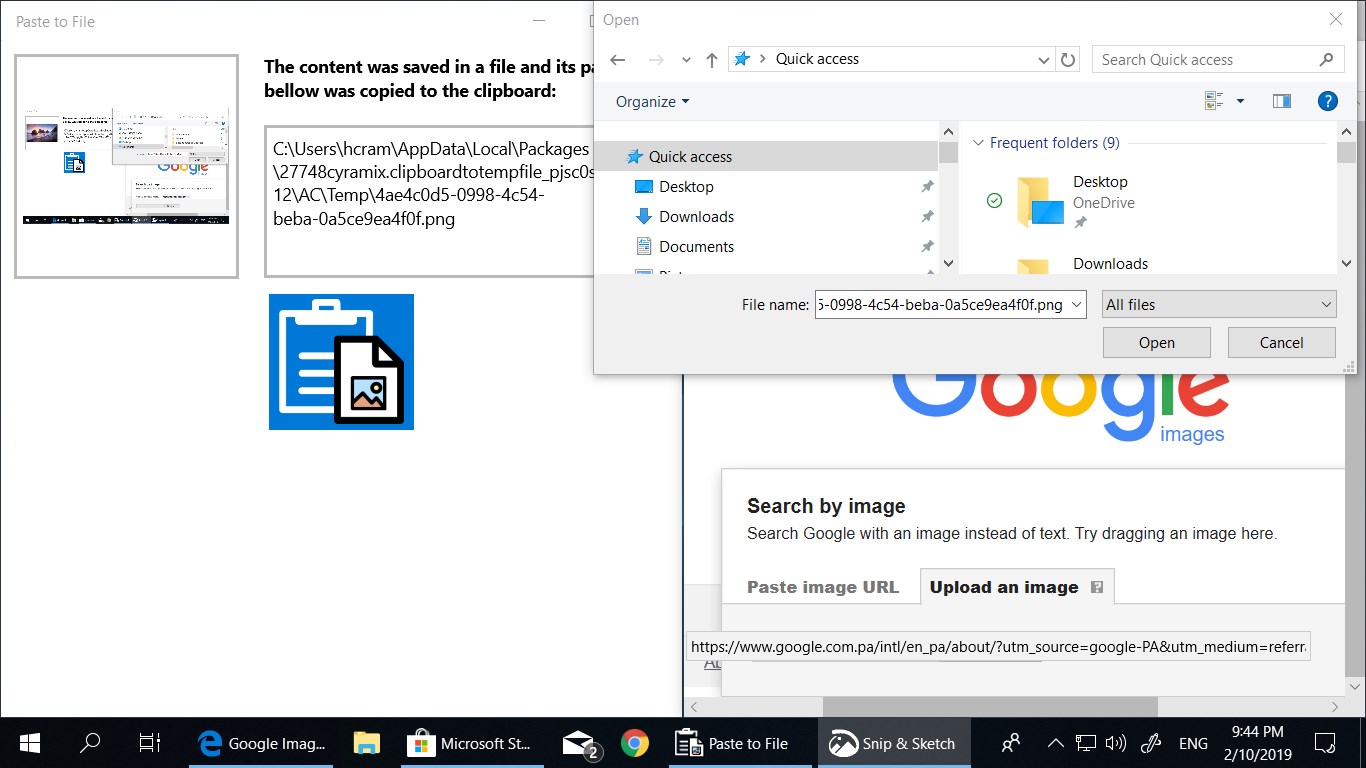Collapse the Frequent folders group

(x=979, y=143)
